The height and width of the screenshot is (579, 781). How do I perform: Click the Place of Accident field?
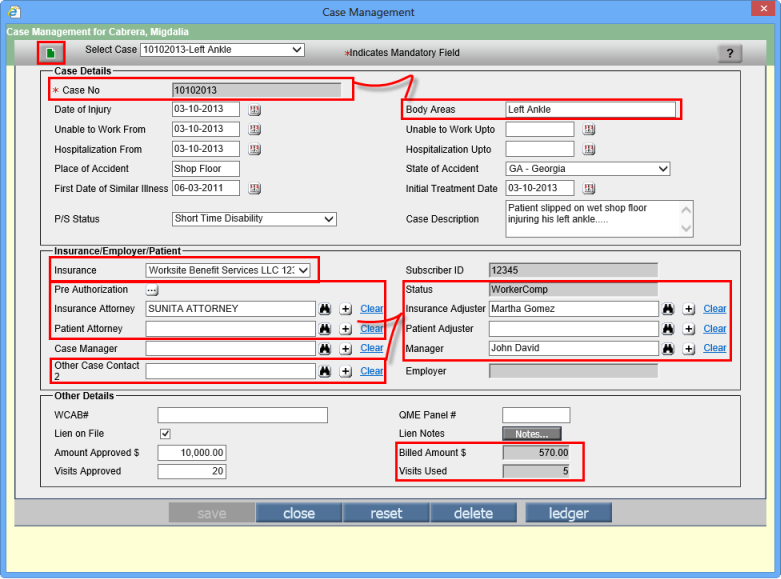206,169
